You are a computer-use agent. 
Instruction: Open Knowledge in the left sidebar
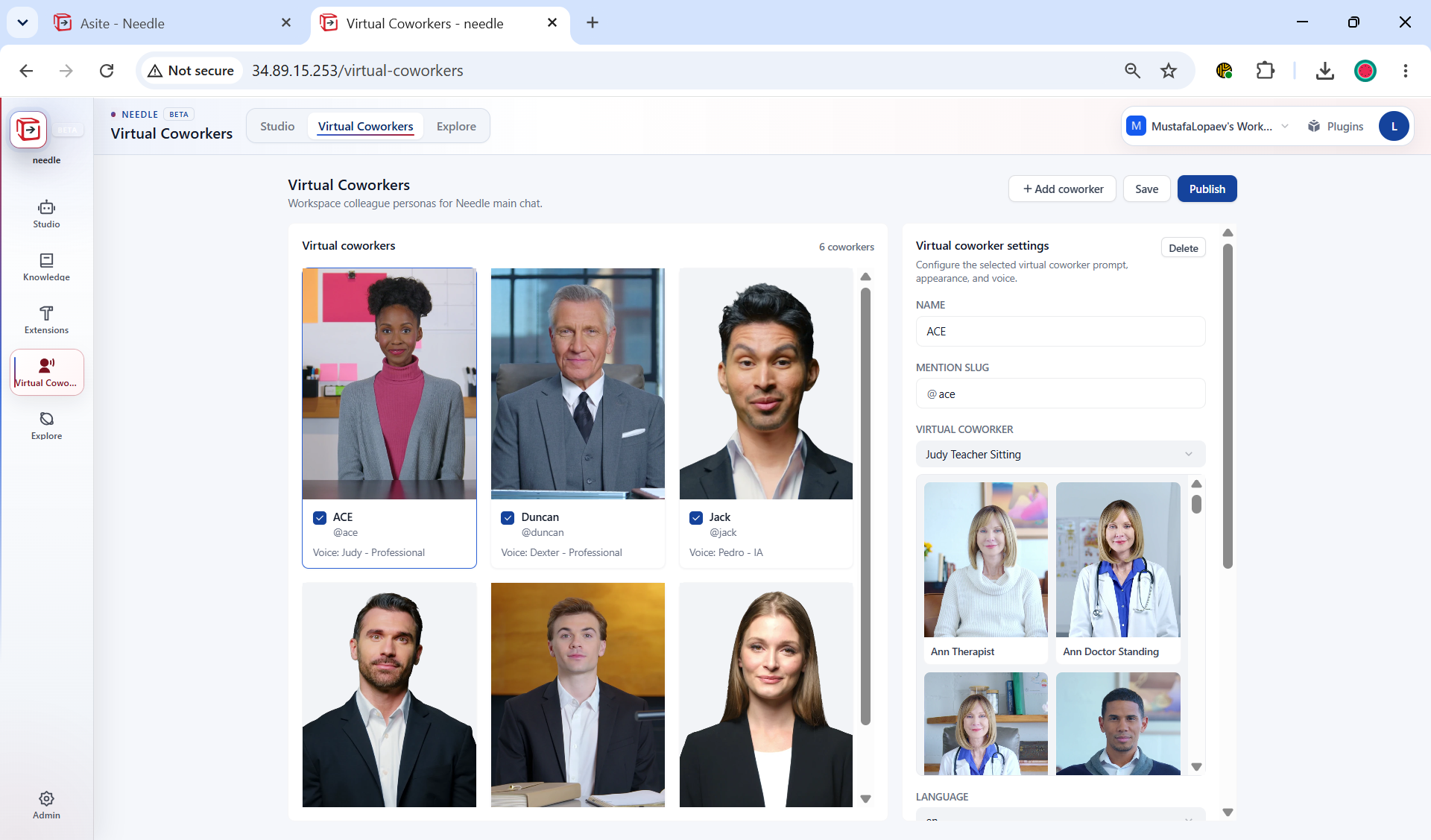point(46,267)
